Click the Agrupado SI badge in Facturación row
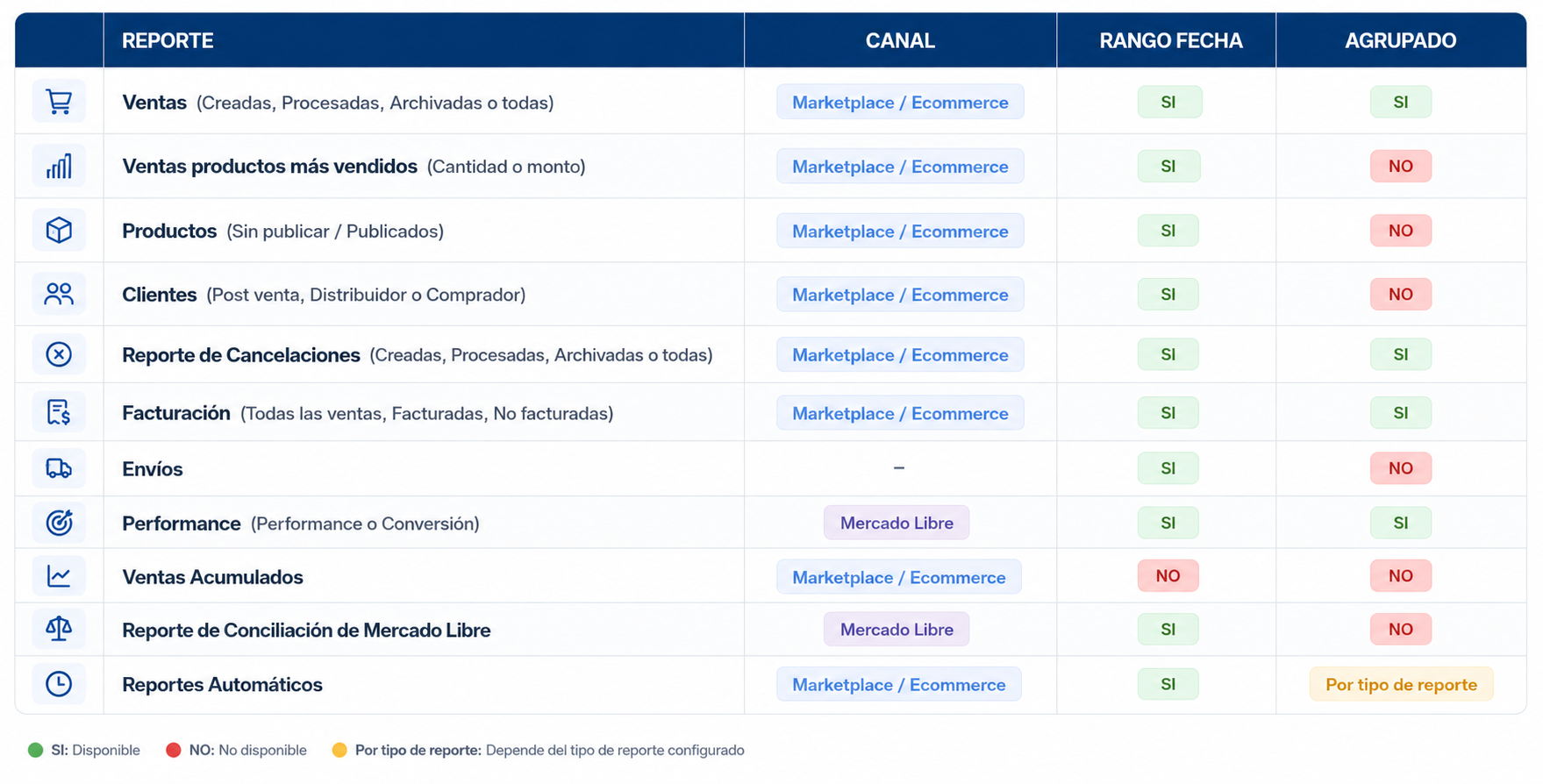 1401,412
